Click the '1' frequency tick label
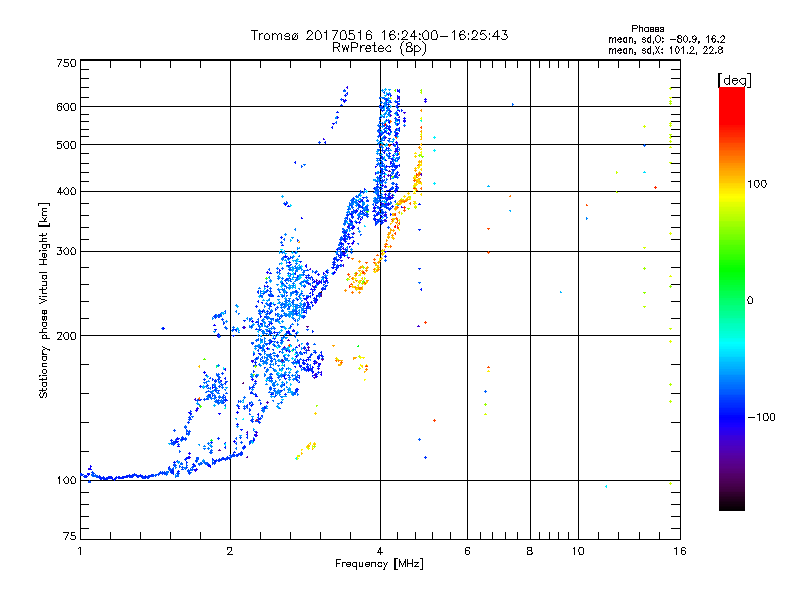Image resolution: width=800 pixels, height=600 pixels. (x=80, y=551)
